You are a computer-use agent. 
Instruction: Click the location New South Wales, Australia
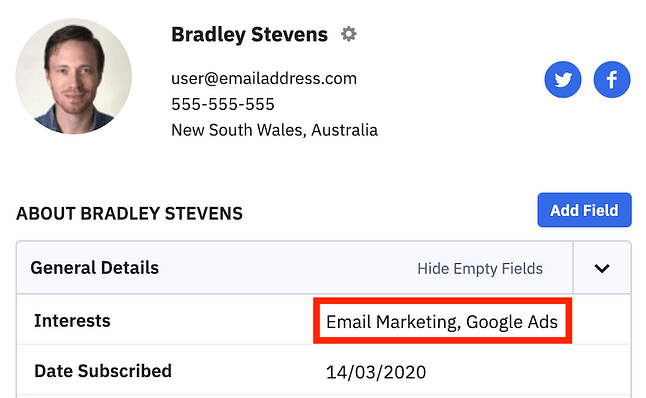point(274,130)
